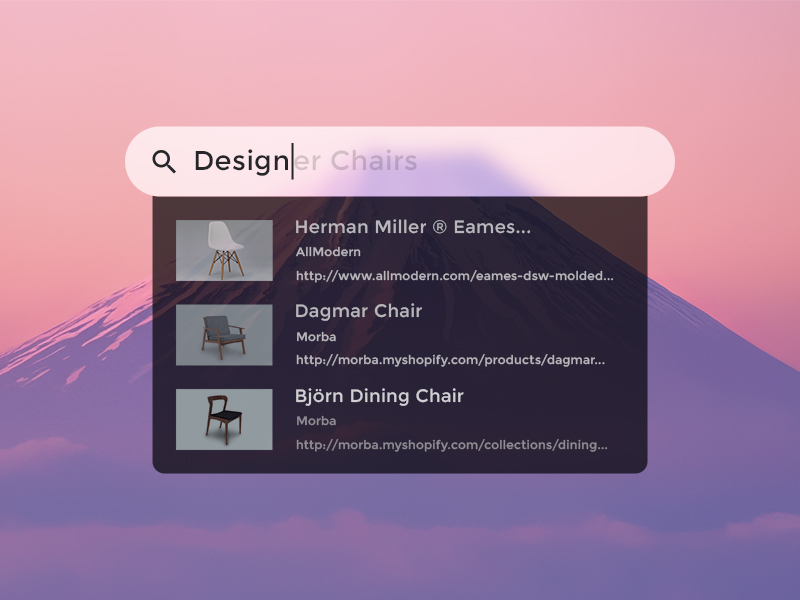
Task: Select the 'Dagmar Chair' result title
Action: click(x=358, y=311)
